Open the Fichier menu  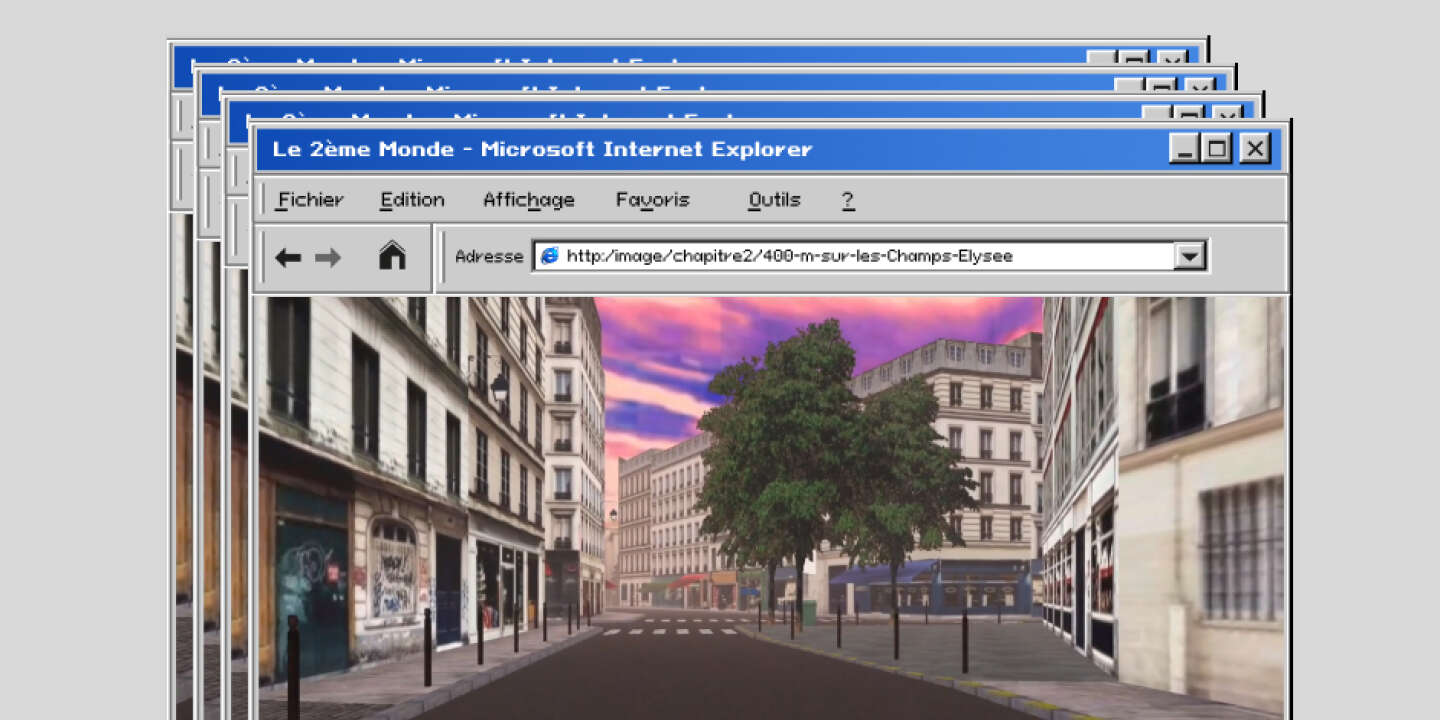coord(310,200)
